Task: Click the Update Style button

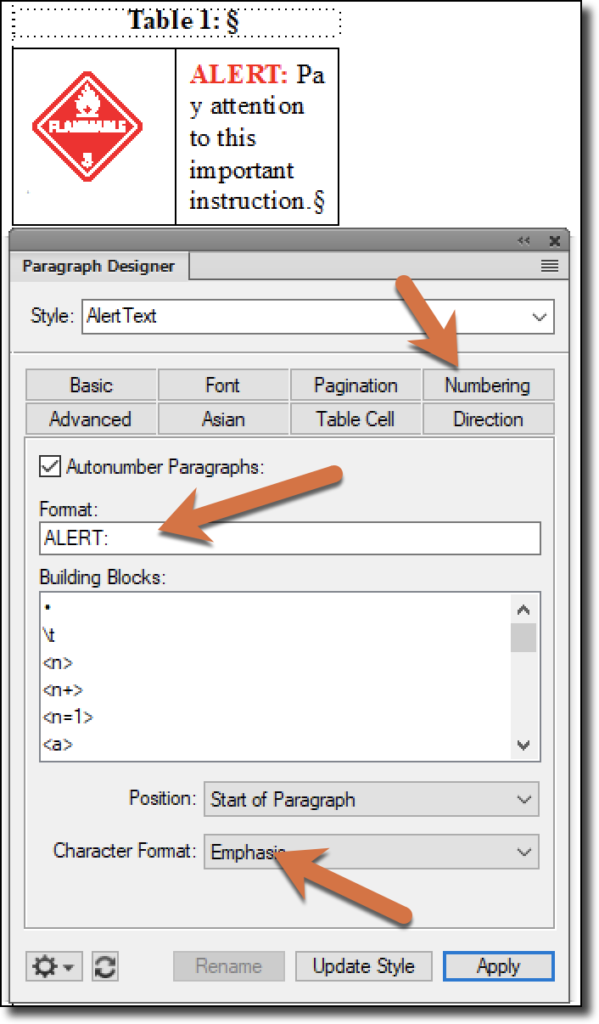Action: [x=361, y=966]
